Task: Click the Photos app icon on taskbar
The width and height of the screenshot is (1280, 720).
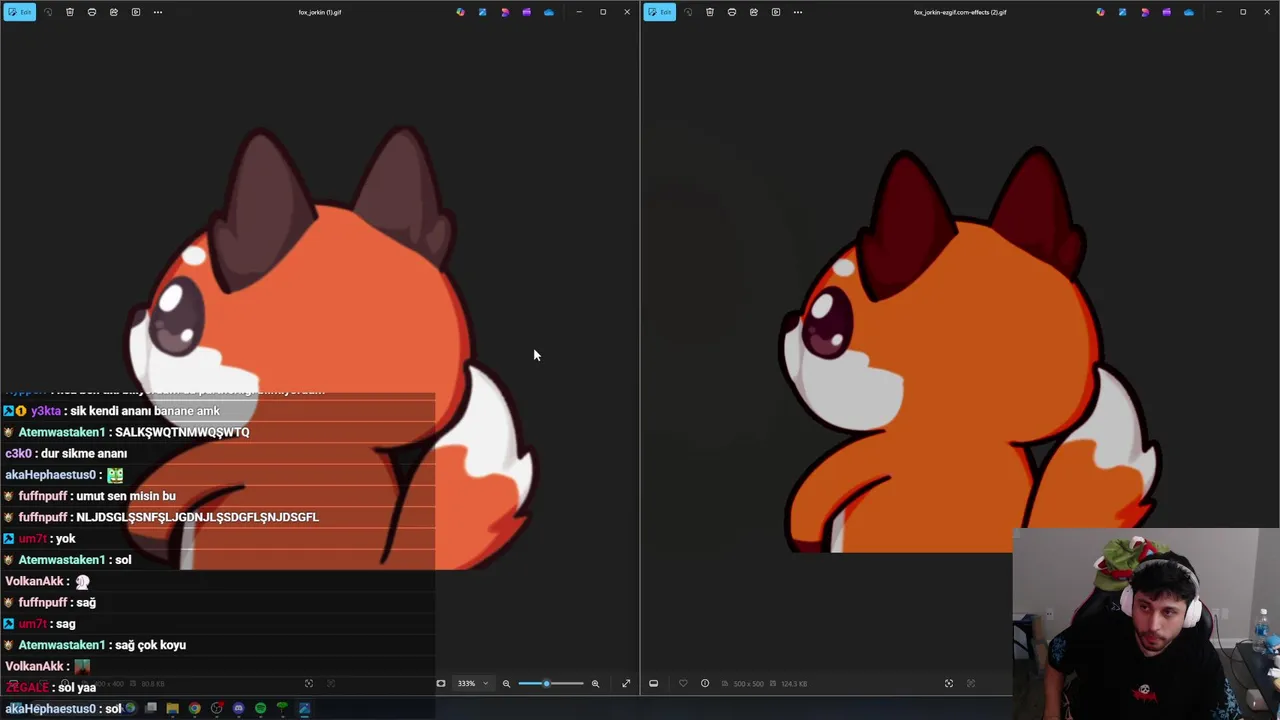Action: 304,709
